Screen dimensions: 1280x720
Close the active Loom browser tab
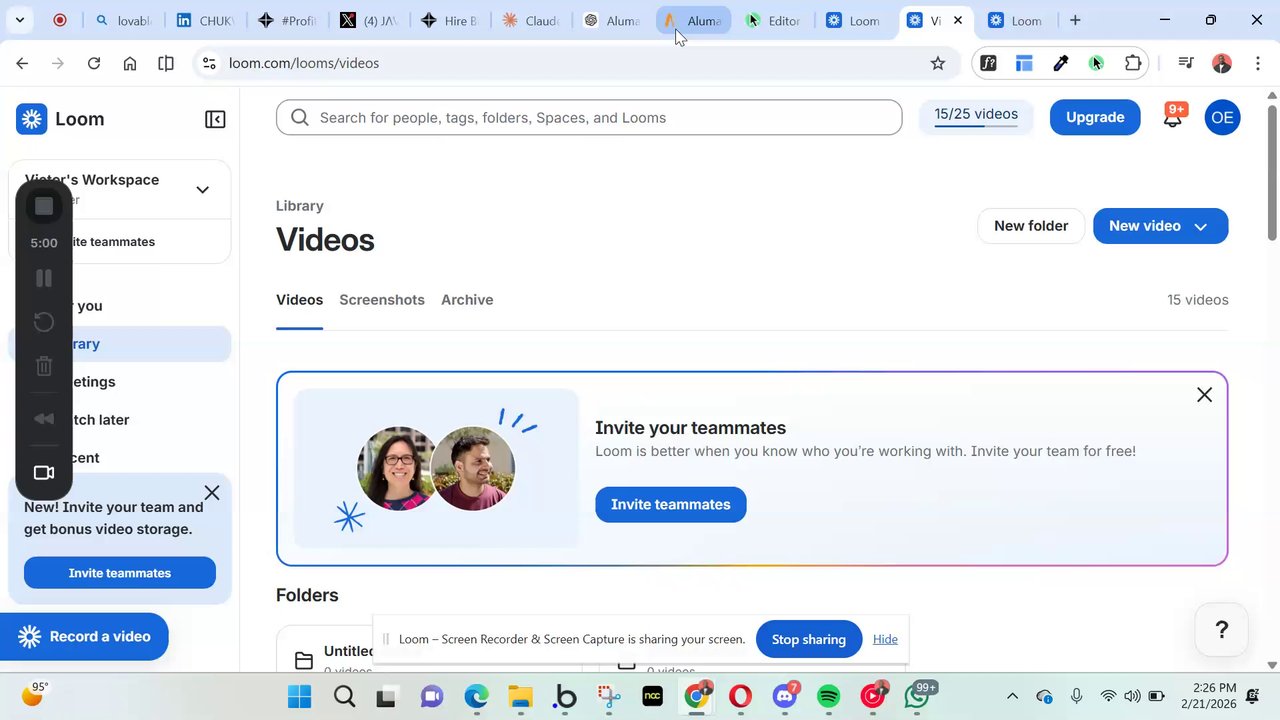pyautogui.click(x=958, y=20)
